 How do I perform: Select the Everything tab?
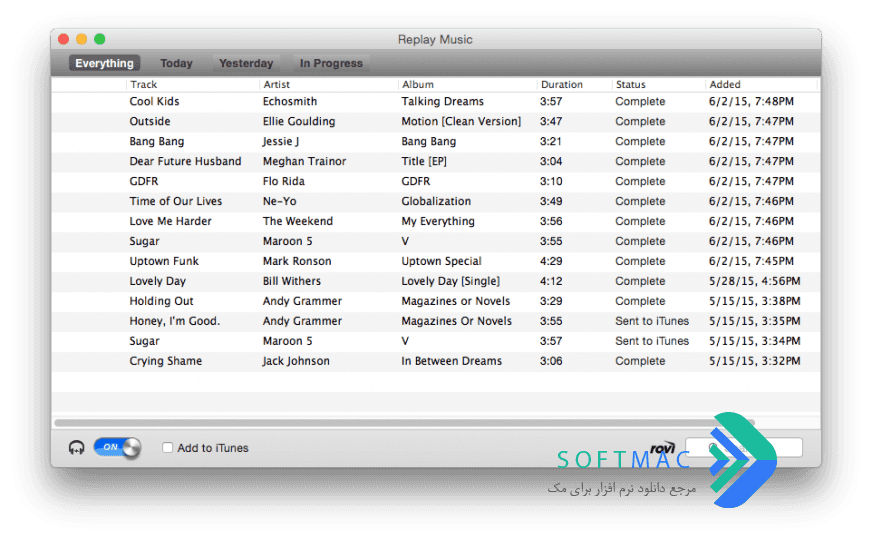(105, 63)
